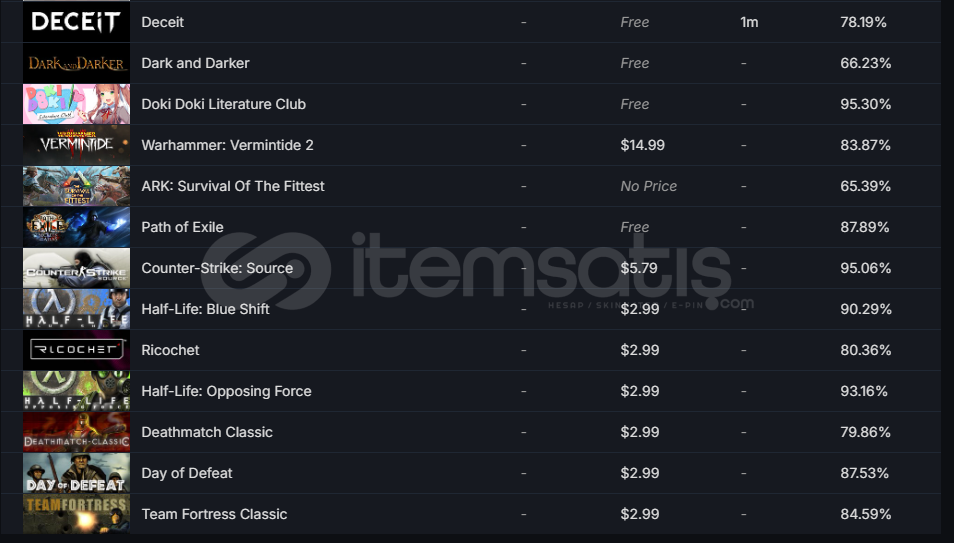
Task: Select the $14.99 price of Vermintide 2
Action: point(642,145)
